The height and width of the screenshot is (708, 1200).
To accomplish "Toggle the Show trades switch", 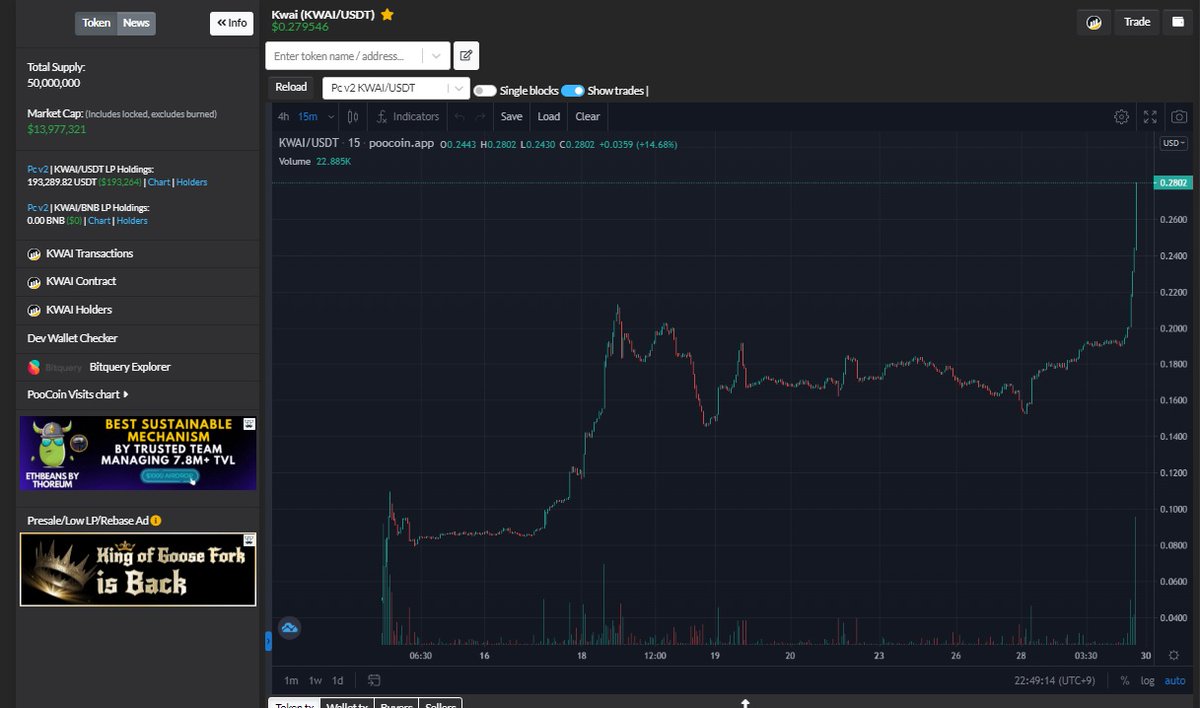I will pyautogui.click(x=573, y=91).
